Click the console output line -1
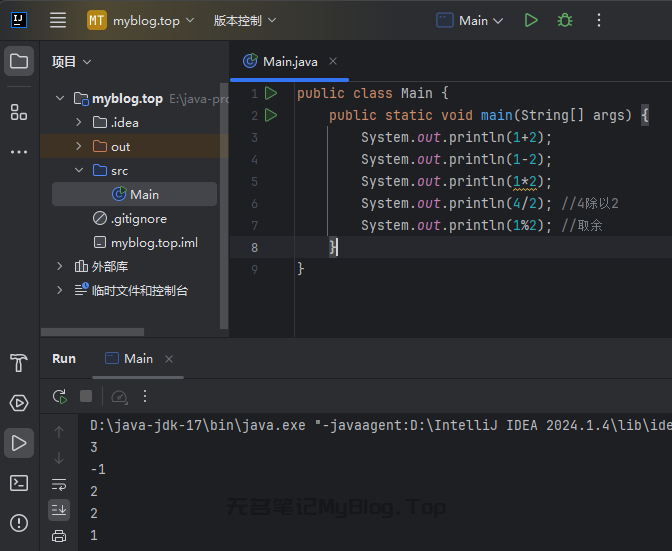Image resolution: width=672 pixels, height=551 pixels. click(98, 470)
